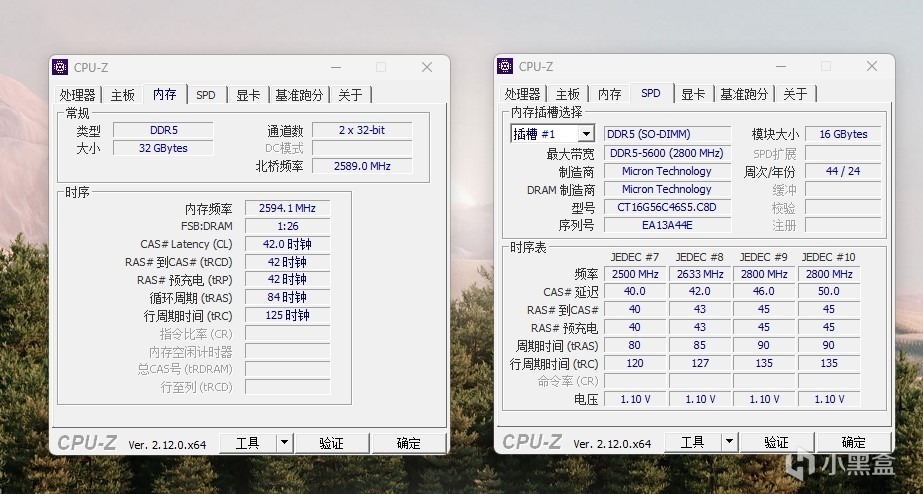923x494 pixels.
Task: Close the right CPU-Z window
Action: click(x=872, y=67)
